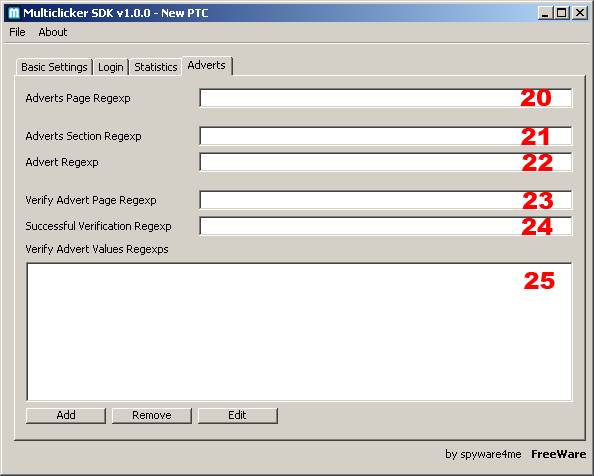Open the File menu
This screenshot has height=476, width=594.
click(x=17, y=32)
